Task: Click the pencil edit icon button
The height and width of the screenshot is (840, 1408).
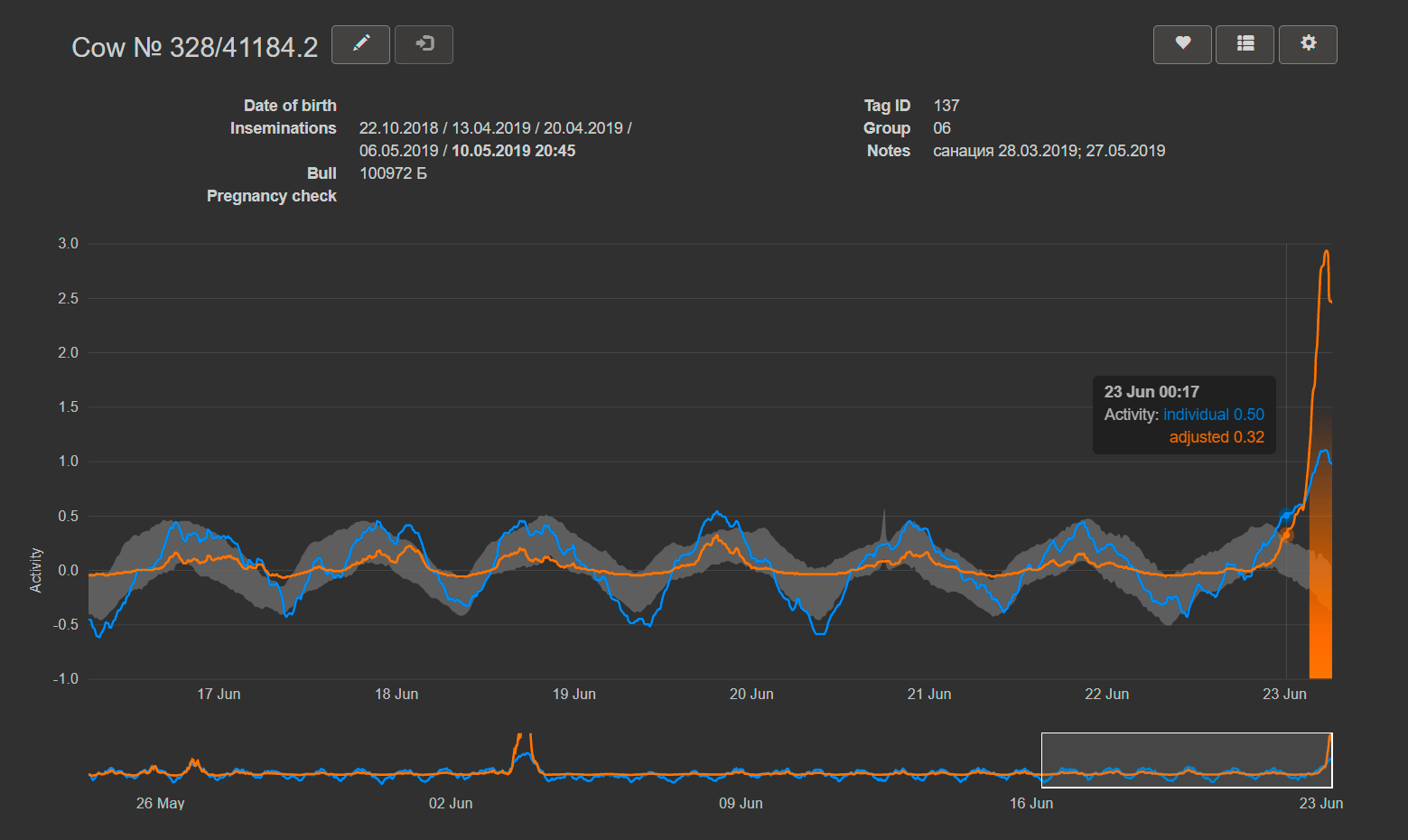Action: point(360,44)
